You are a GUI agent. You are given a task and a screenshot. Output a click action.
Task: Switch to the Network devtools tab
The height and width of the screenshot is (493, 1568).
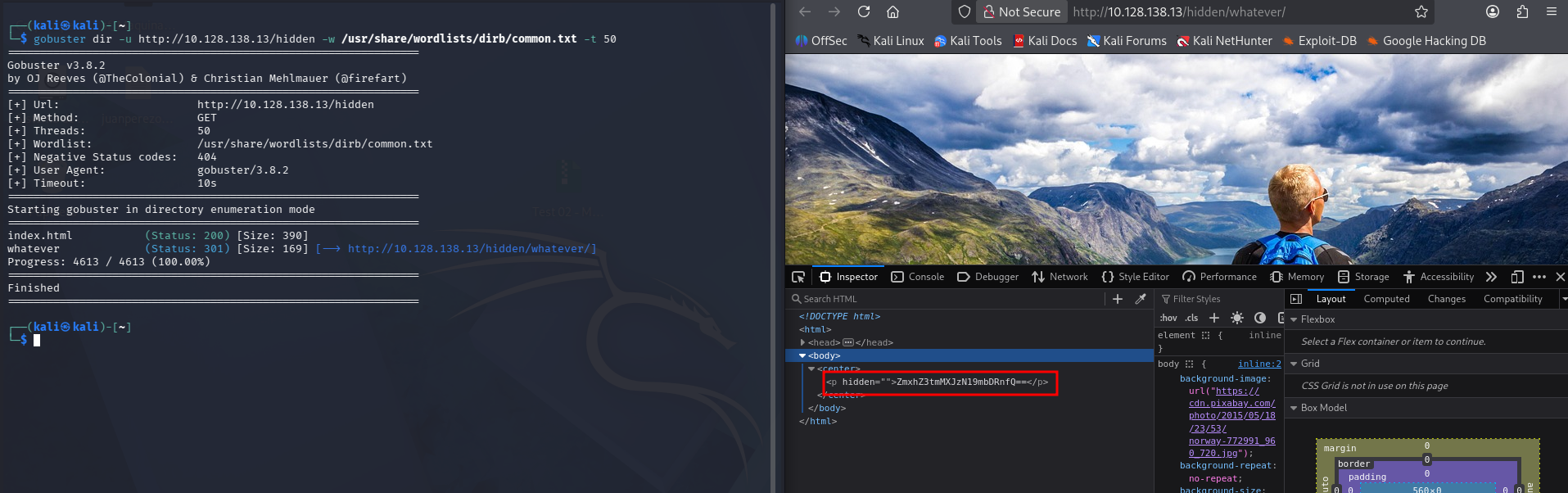click(1060, 277)
